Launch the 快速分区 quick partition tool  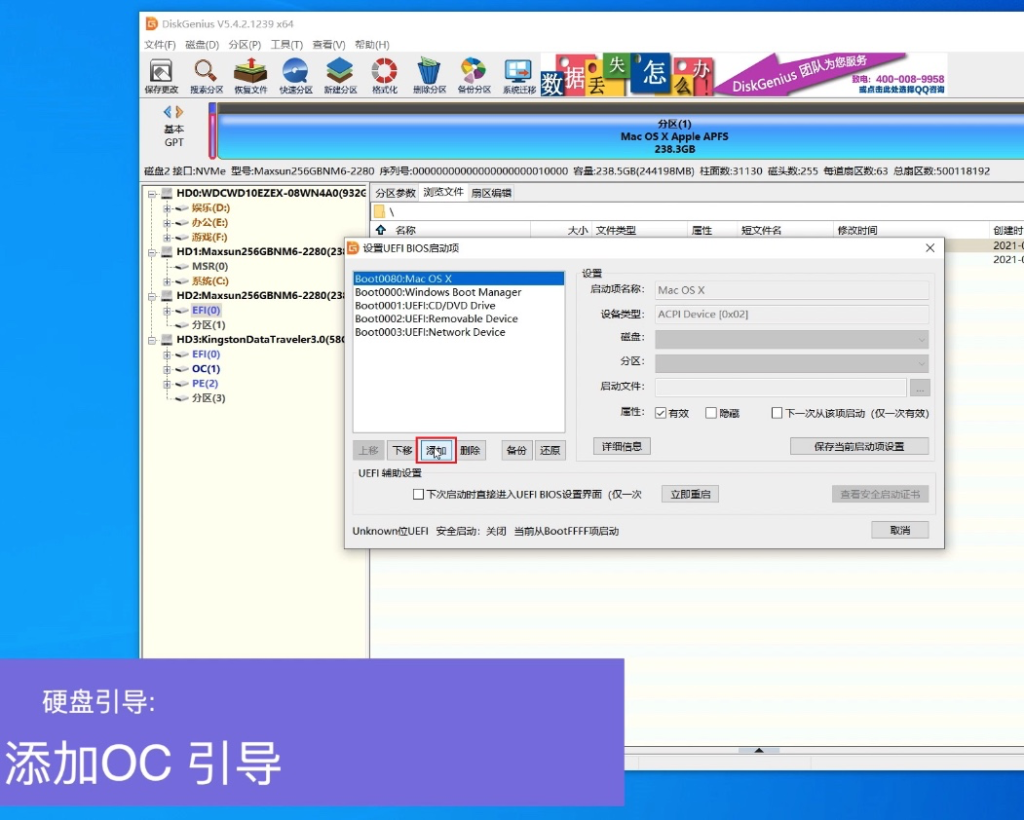(x=293, y=75)
